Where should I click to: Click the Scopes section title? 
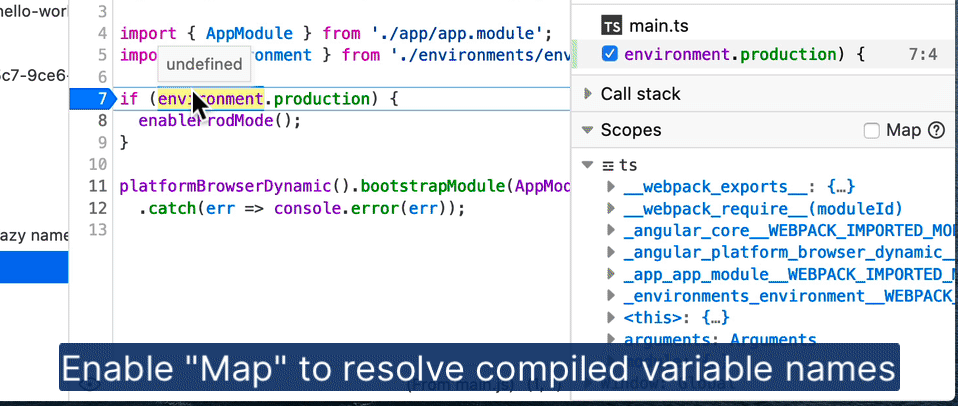pyautogui.click(x=631, y=130)
